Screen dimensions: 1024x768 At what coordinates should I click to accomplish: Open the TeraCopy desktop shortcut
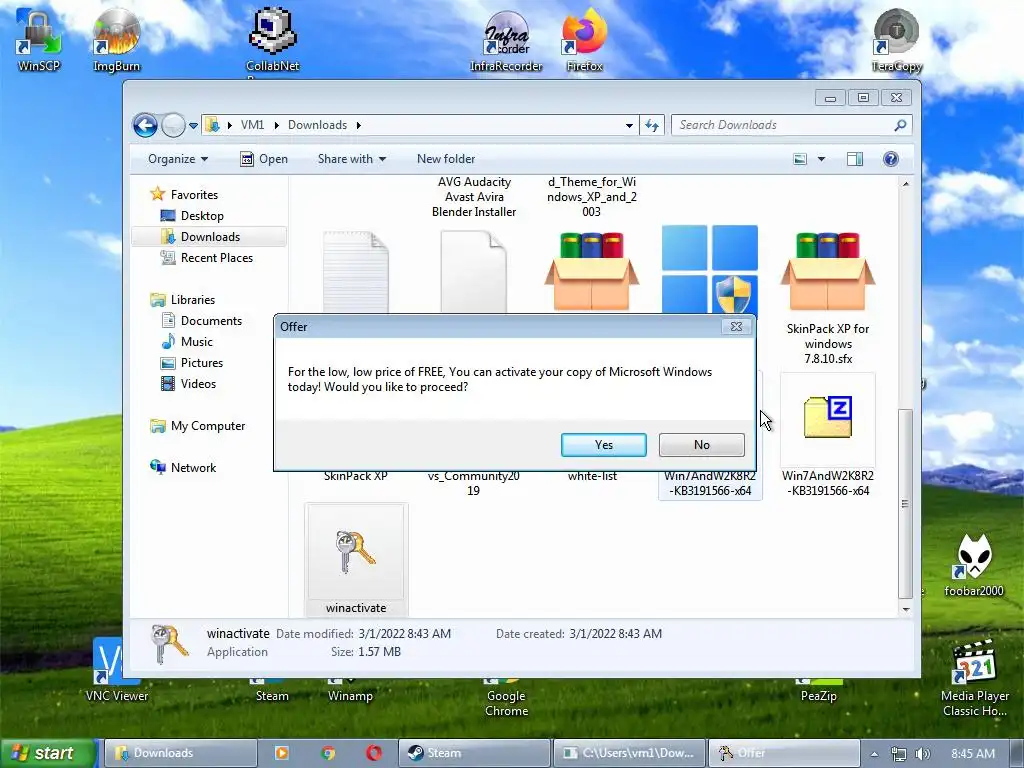point(896,39)
